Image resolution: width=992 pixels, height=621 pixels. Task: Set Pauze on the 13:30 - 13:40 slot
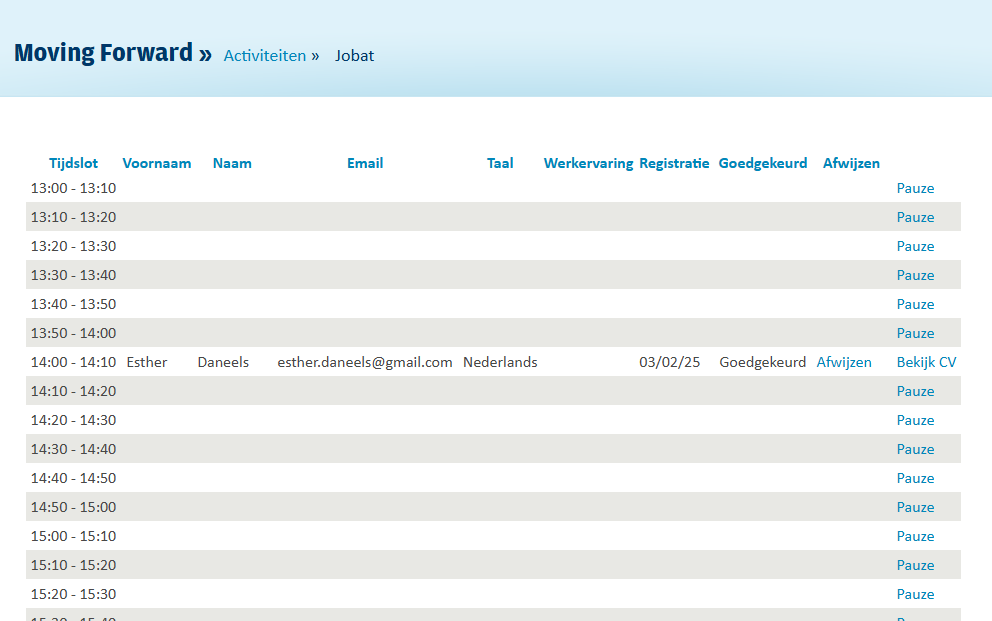(x=915, y=275)
